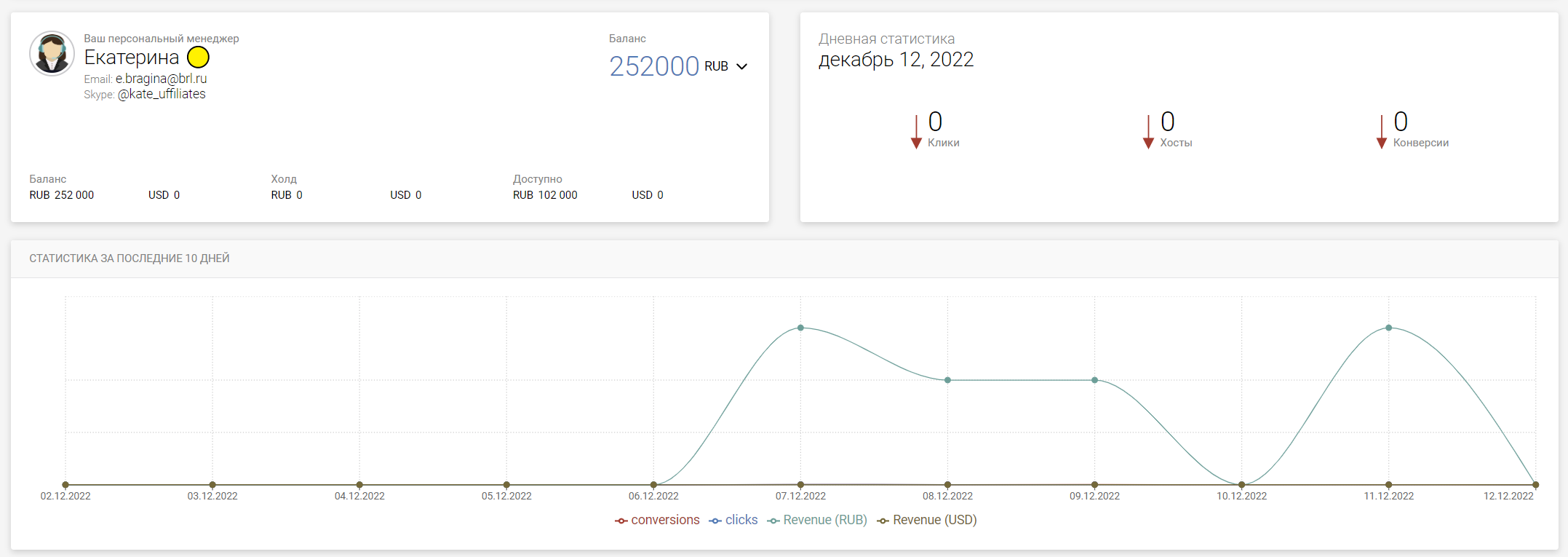The width and height of the screenshot is (1568, 557).
Task: Click the Revenue (RUB) point on 09.12.2022
Action: click(1094, 380)
